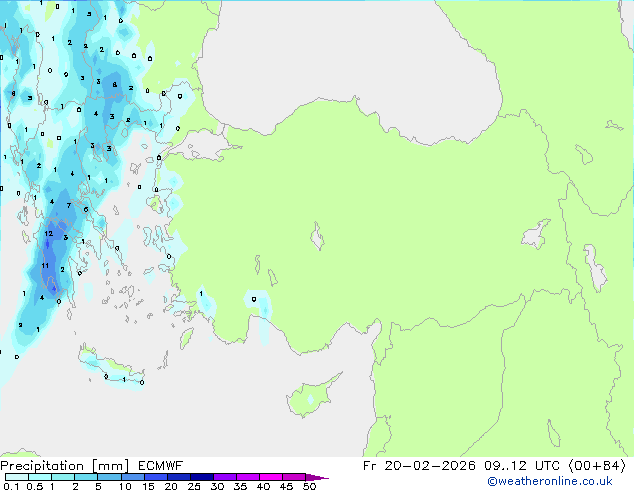This screenshot has width=634, height=490.
Task: Click the 2–5 mm legend color swatch
Action: click(86, 477)
